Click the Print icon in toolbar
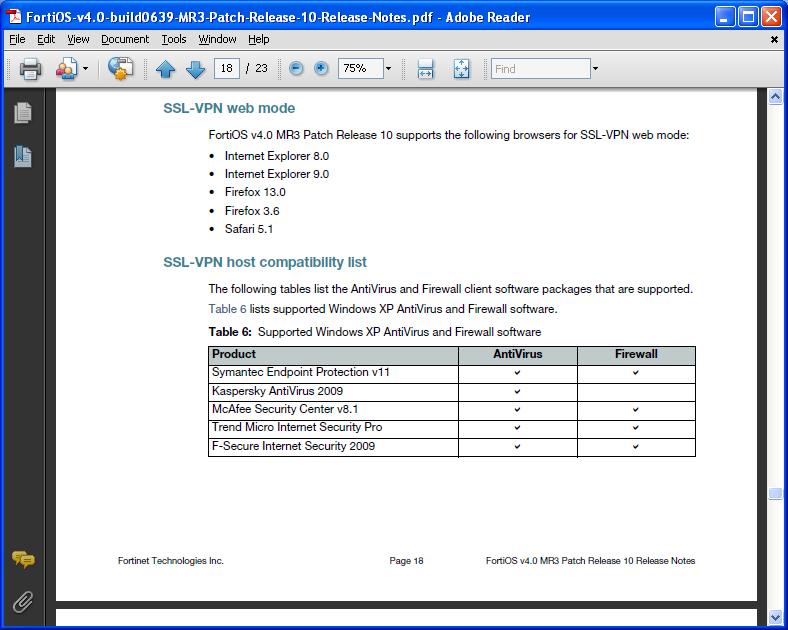This screenshot has height=630, width=788. (x=30, y=69)
